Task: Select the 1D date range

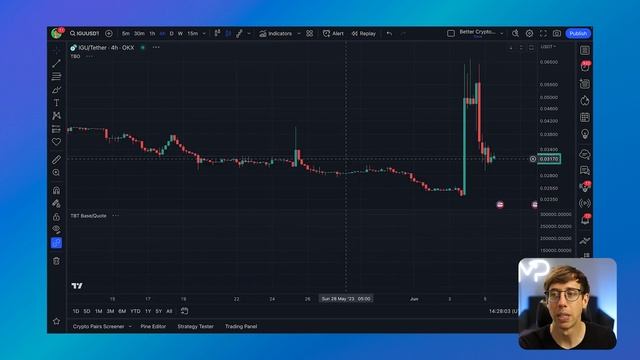Action: (76, 311)
